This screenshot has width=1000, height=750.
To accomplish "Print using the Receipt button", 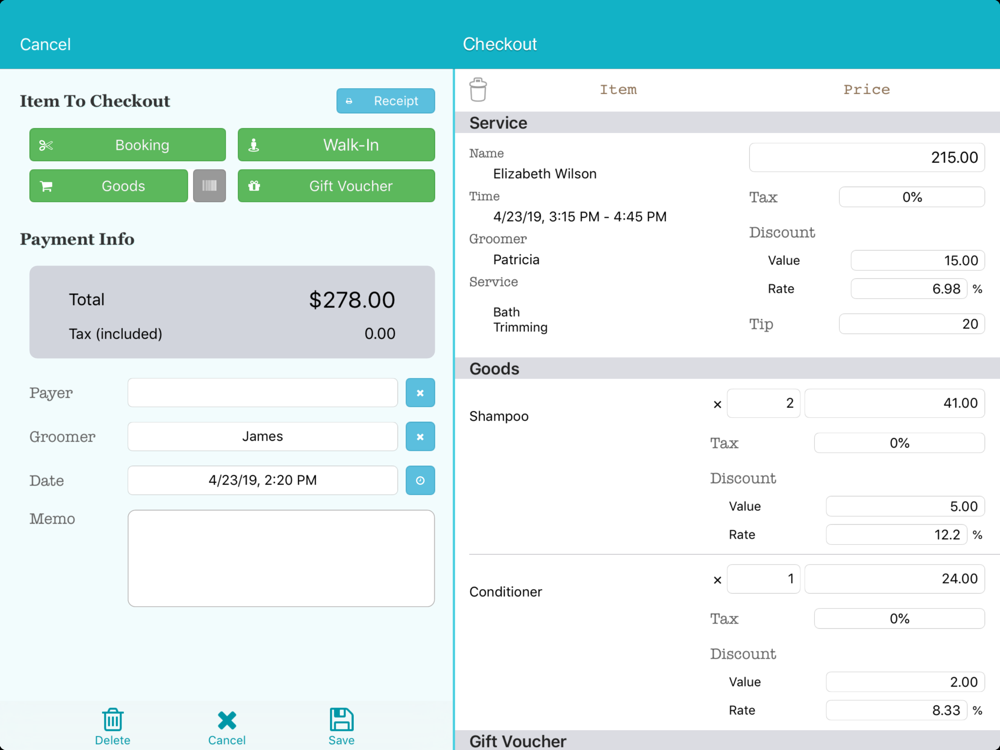I will coord(386,101).
